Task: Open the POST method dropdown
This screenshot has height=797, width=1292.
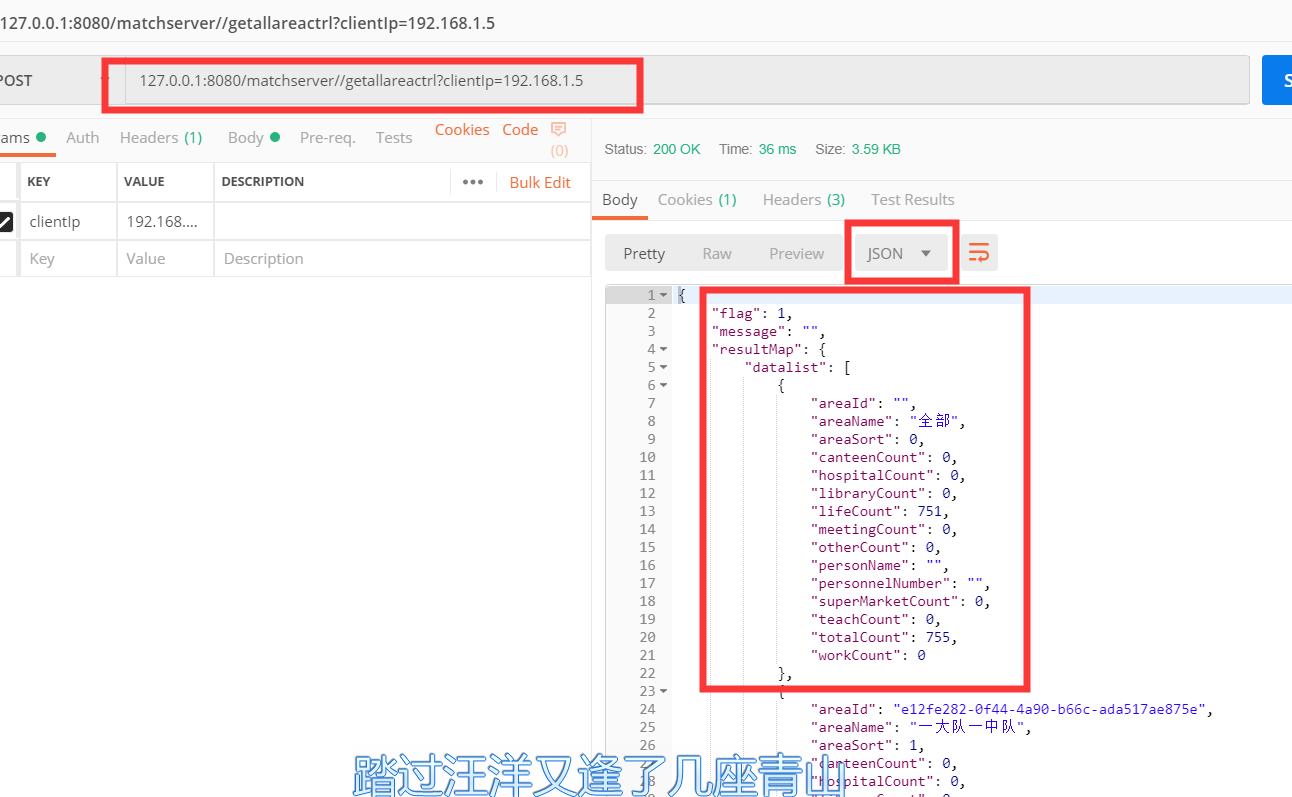Action: (x=55, y=80)
